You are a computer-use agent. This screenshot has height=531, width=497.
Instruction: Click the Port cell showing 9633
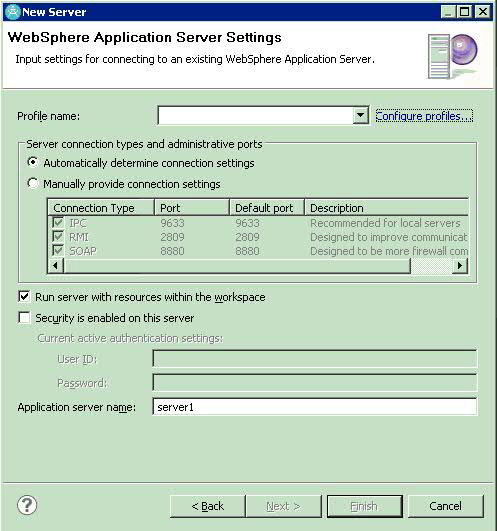(x=172, y=223)
